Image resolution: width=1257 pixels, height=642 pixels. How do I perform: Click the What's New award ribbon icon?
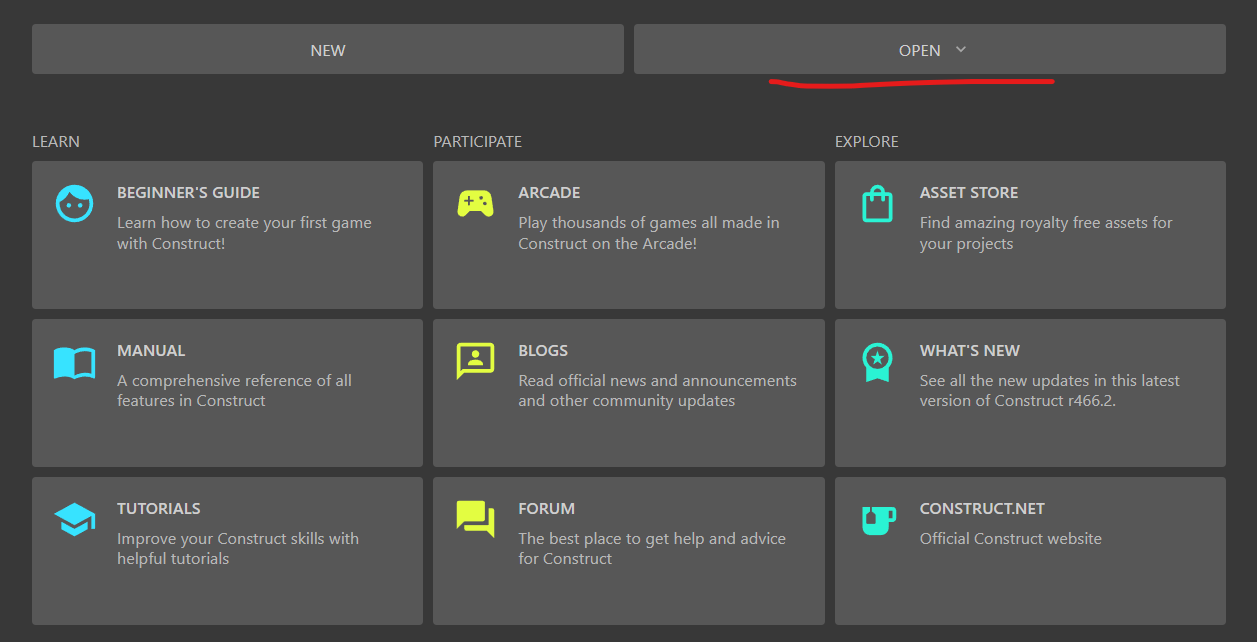877,362
